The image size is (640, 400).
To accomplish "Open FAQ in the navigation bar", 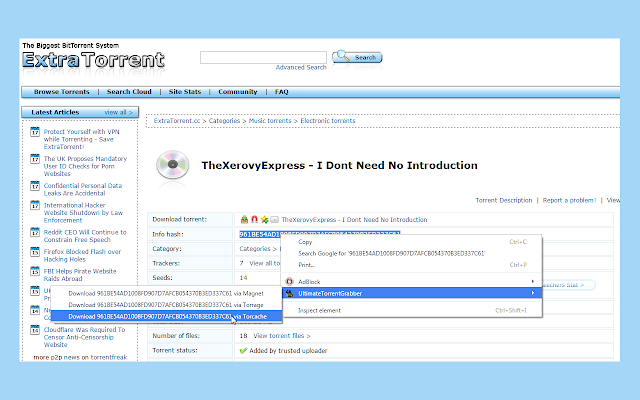I will tap(282, 92).
